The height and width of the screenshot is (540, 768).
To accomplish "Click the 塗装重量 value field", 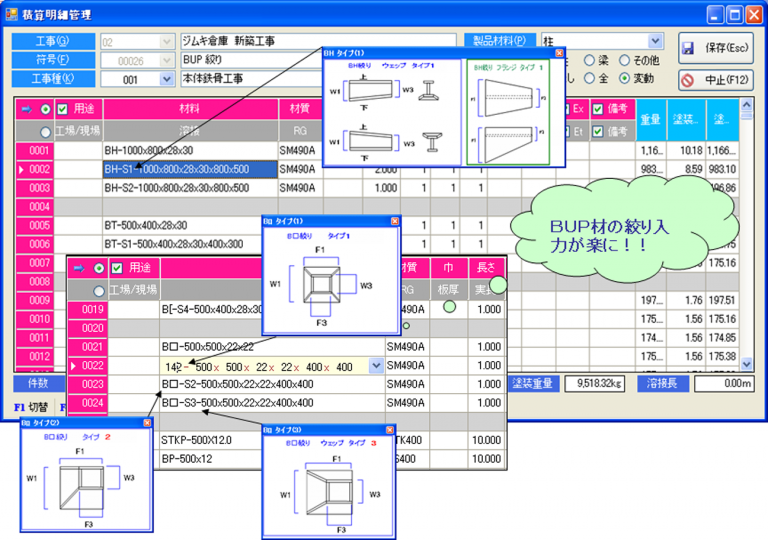I will (597, 384).
